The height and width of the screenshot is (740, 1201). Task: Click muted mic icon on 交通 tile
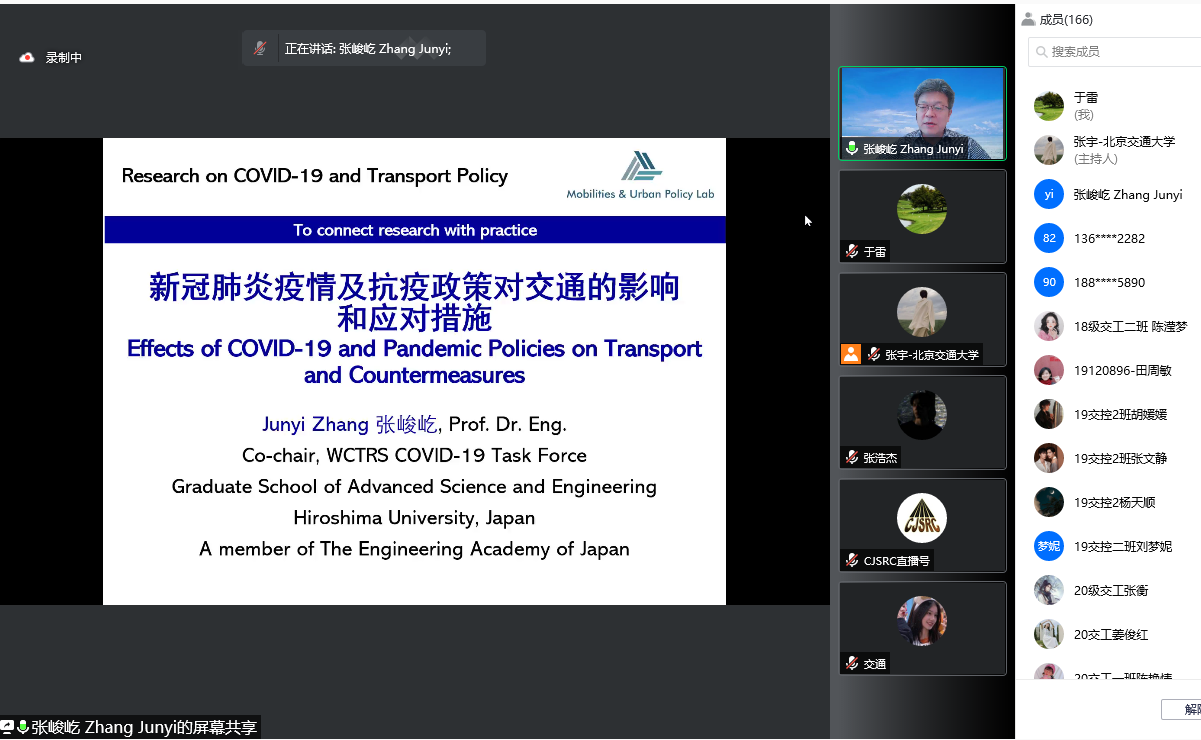click(851, 664)
